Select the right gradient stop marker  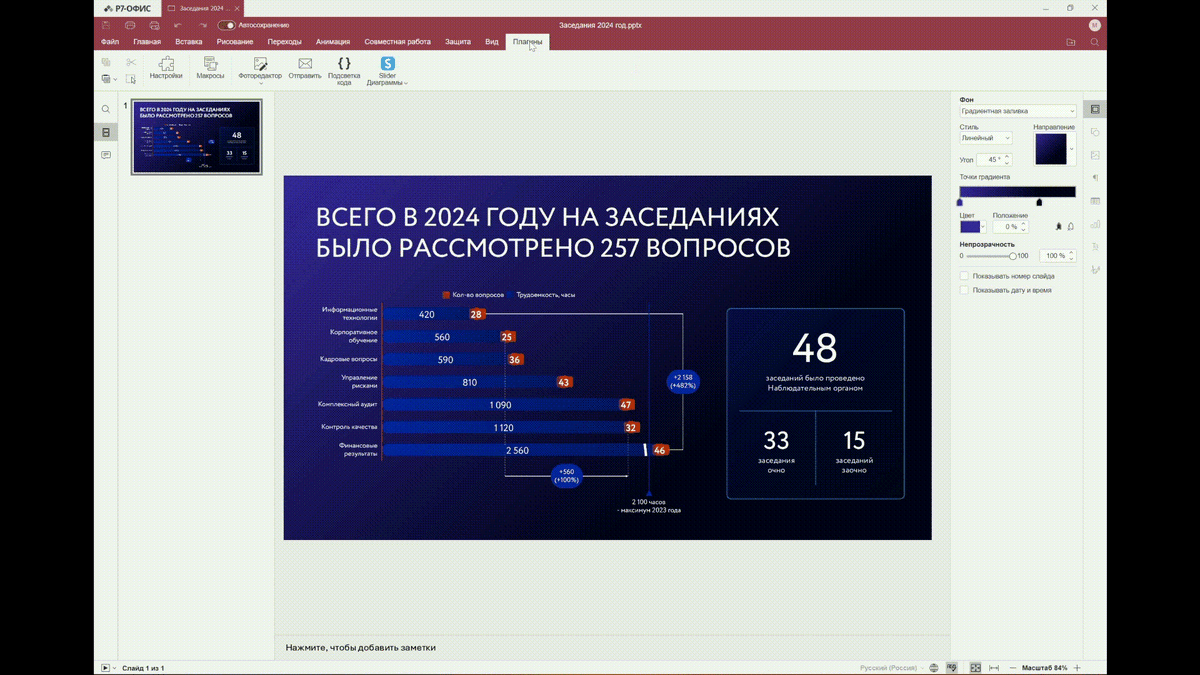1039,202
